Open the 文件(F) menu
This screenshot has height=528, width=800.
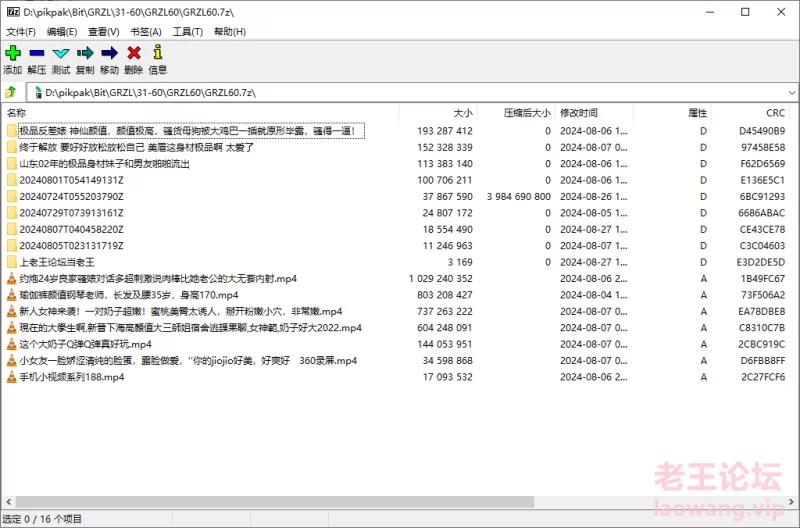pos(21,31)
